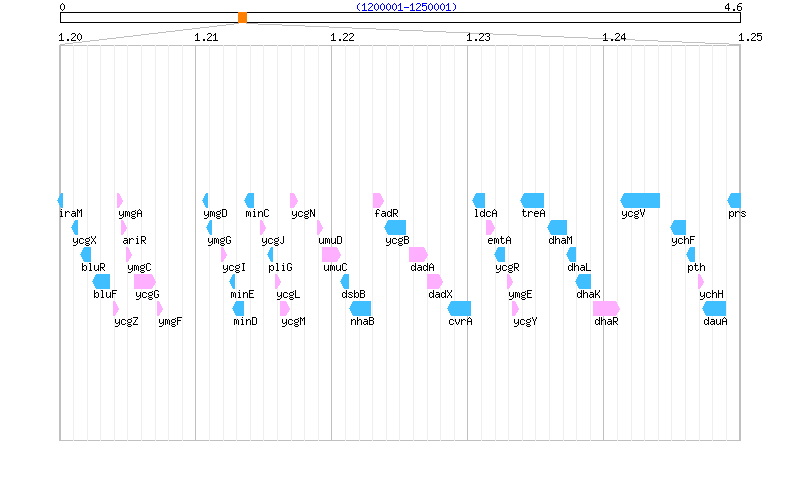Select the pink ycgG gene arrow

click(x=145, y=281)
